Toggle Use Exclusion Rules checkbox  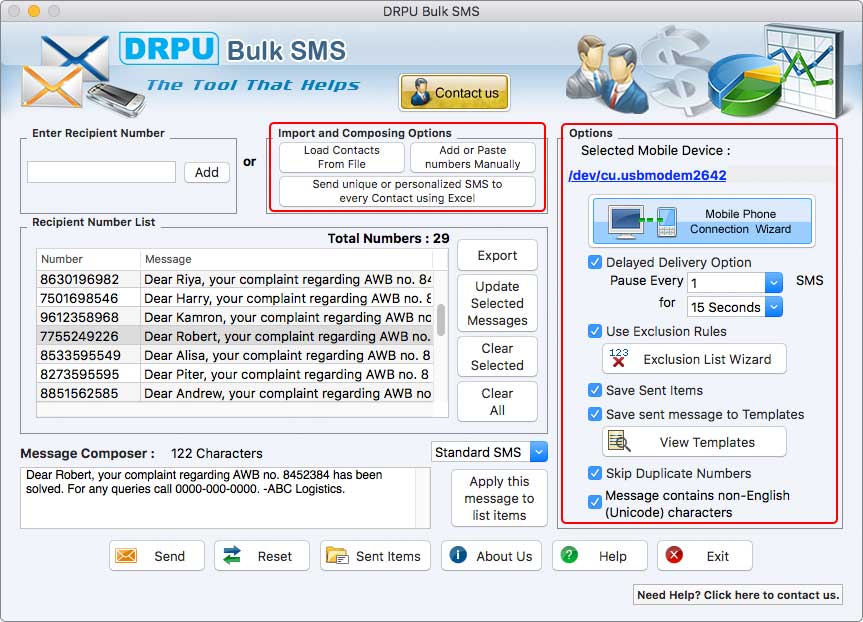tap(594, 331)
